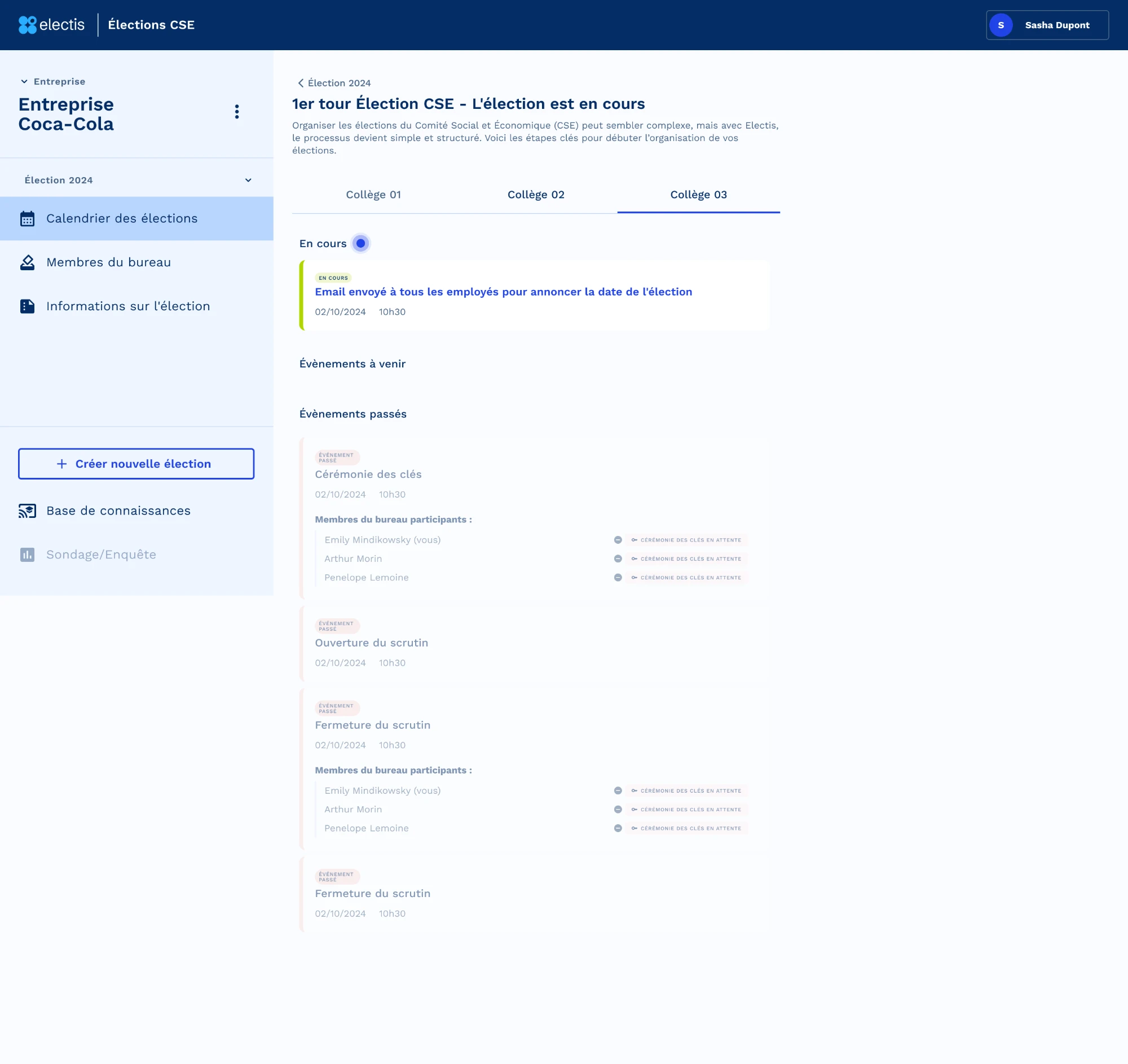Viewport: 1128px width, 1064px height.
Task: Click the Créer nouvelle élection button
Action: pos(136,464)
